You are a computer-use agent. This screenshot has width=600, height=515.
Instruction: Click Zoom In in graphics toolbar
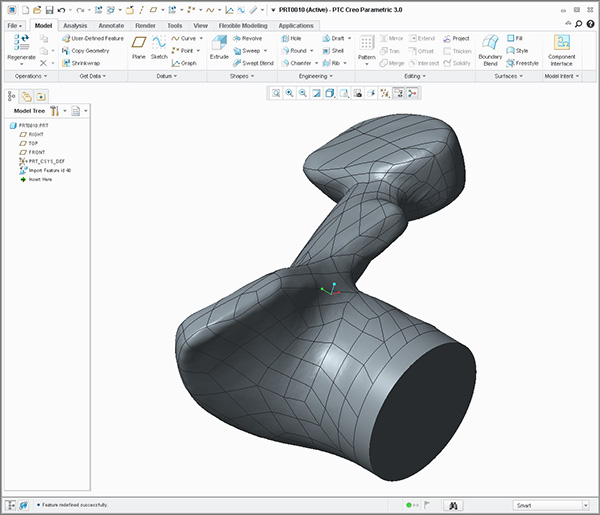tap(289, 93)
